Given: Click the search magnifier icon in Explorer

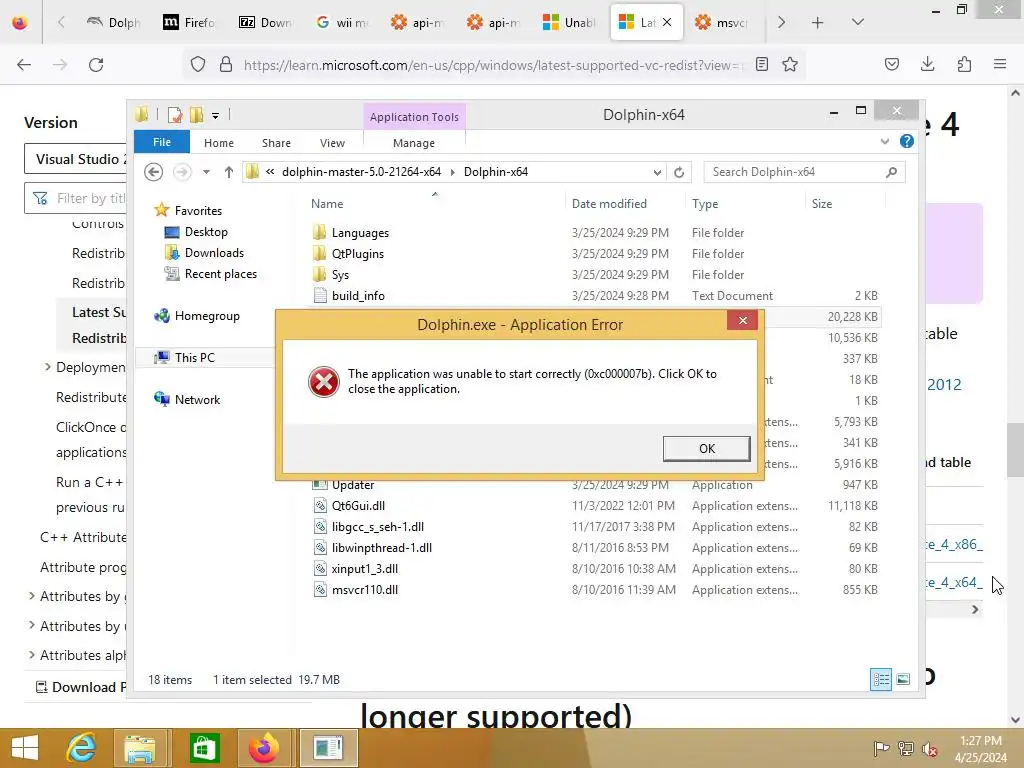Looking at the screenshot, I should pyautogui.click(x=891, y=172).
